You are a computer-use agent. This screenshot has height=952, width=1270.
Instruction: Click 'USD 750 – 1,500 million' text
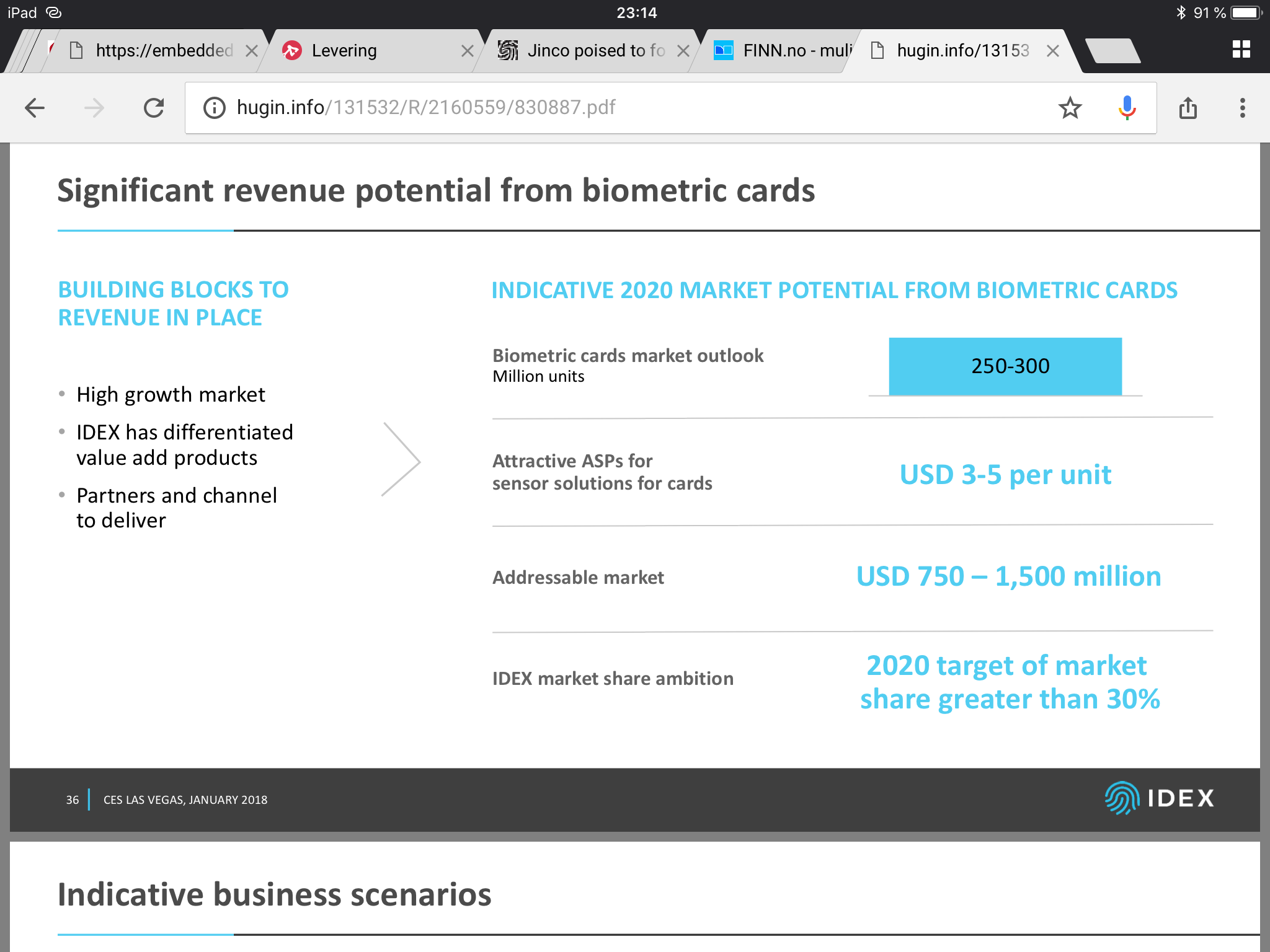click(1008, 576)
